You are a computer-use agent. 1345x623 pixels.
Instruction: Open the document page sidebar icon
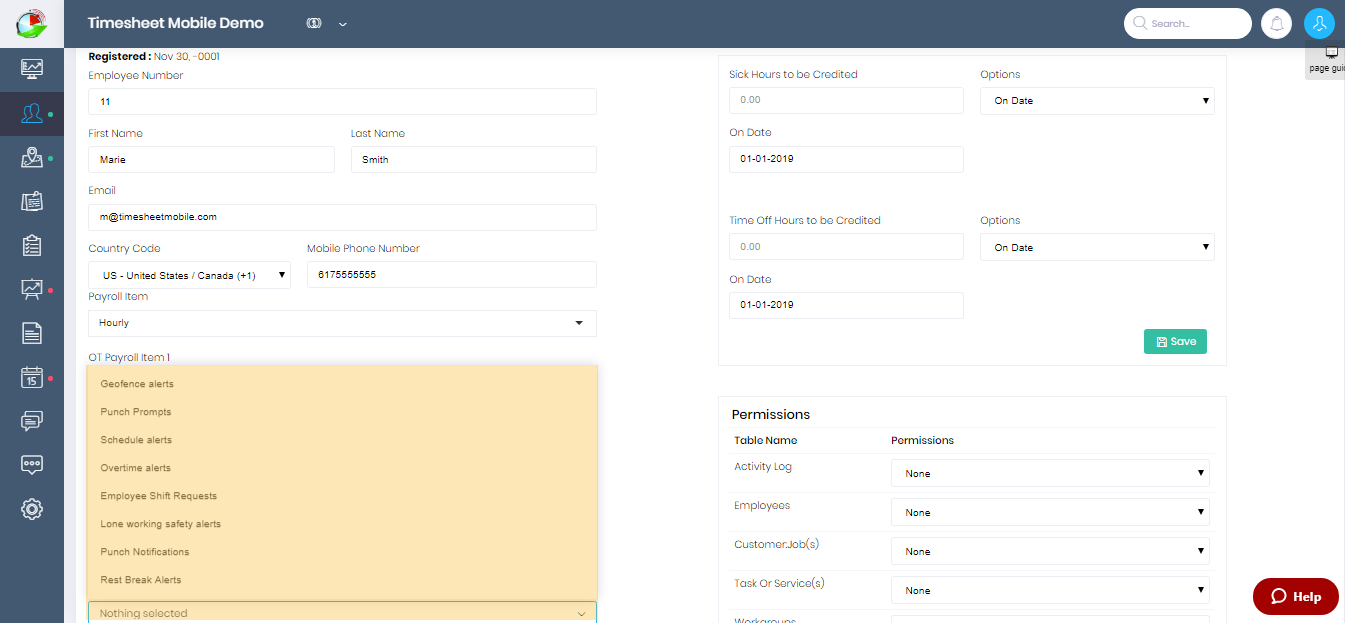32,333
